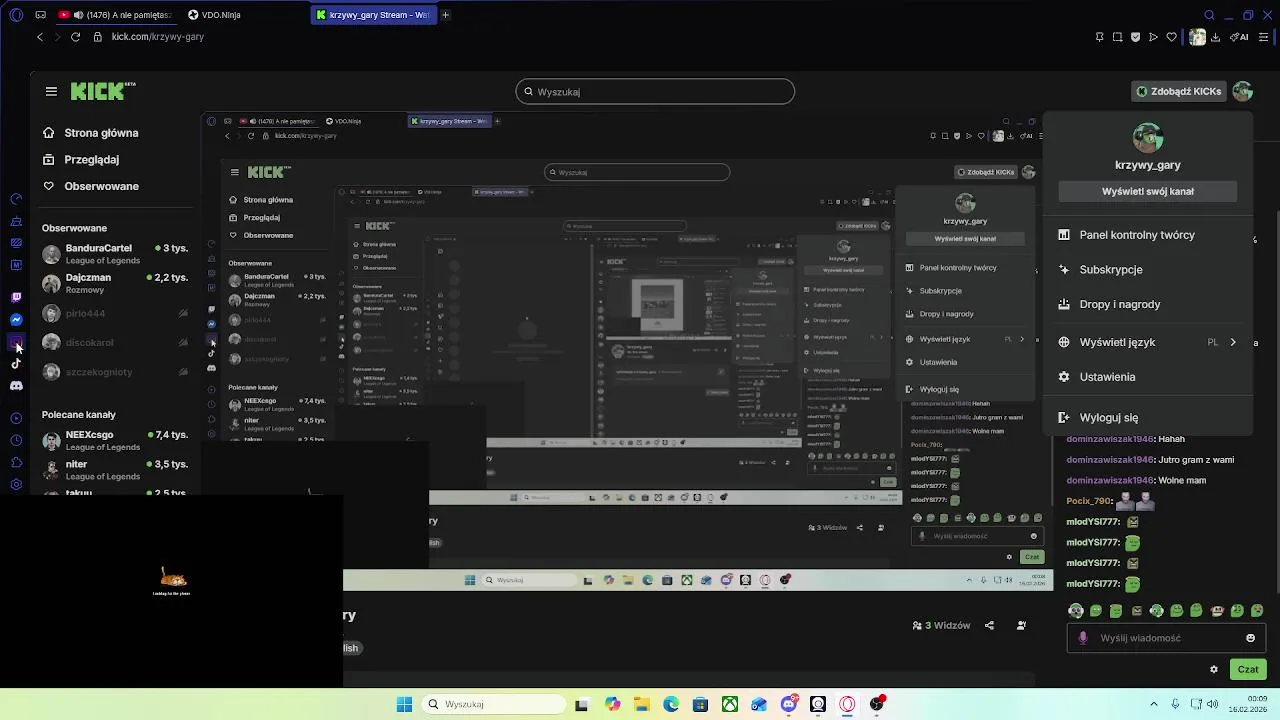Click the taskbar volume icon
This screenshot has width=1280, height=720.
tap(1212, 704)
